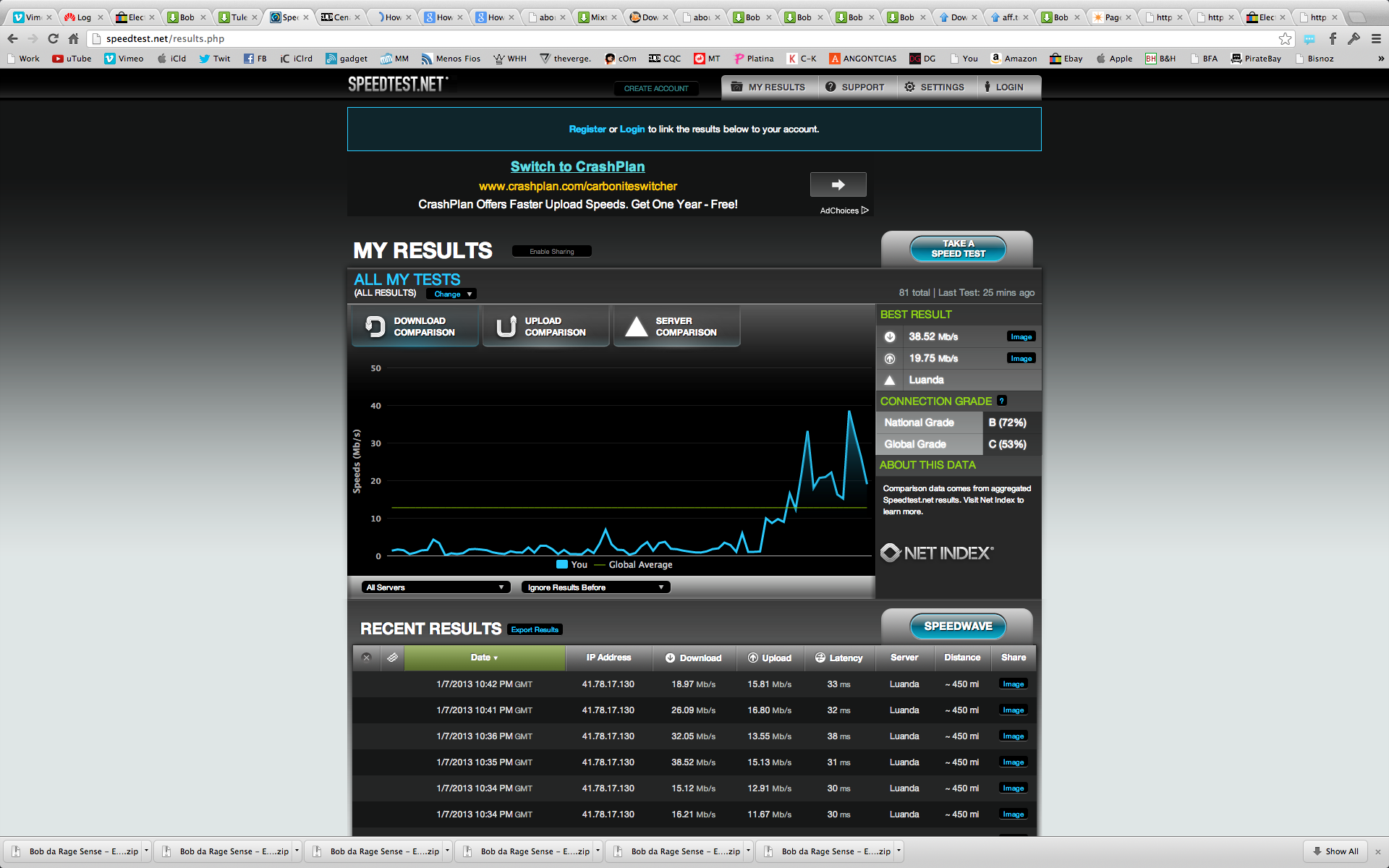Open Ignore Results Before dropdown

[596, 587]
